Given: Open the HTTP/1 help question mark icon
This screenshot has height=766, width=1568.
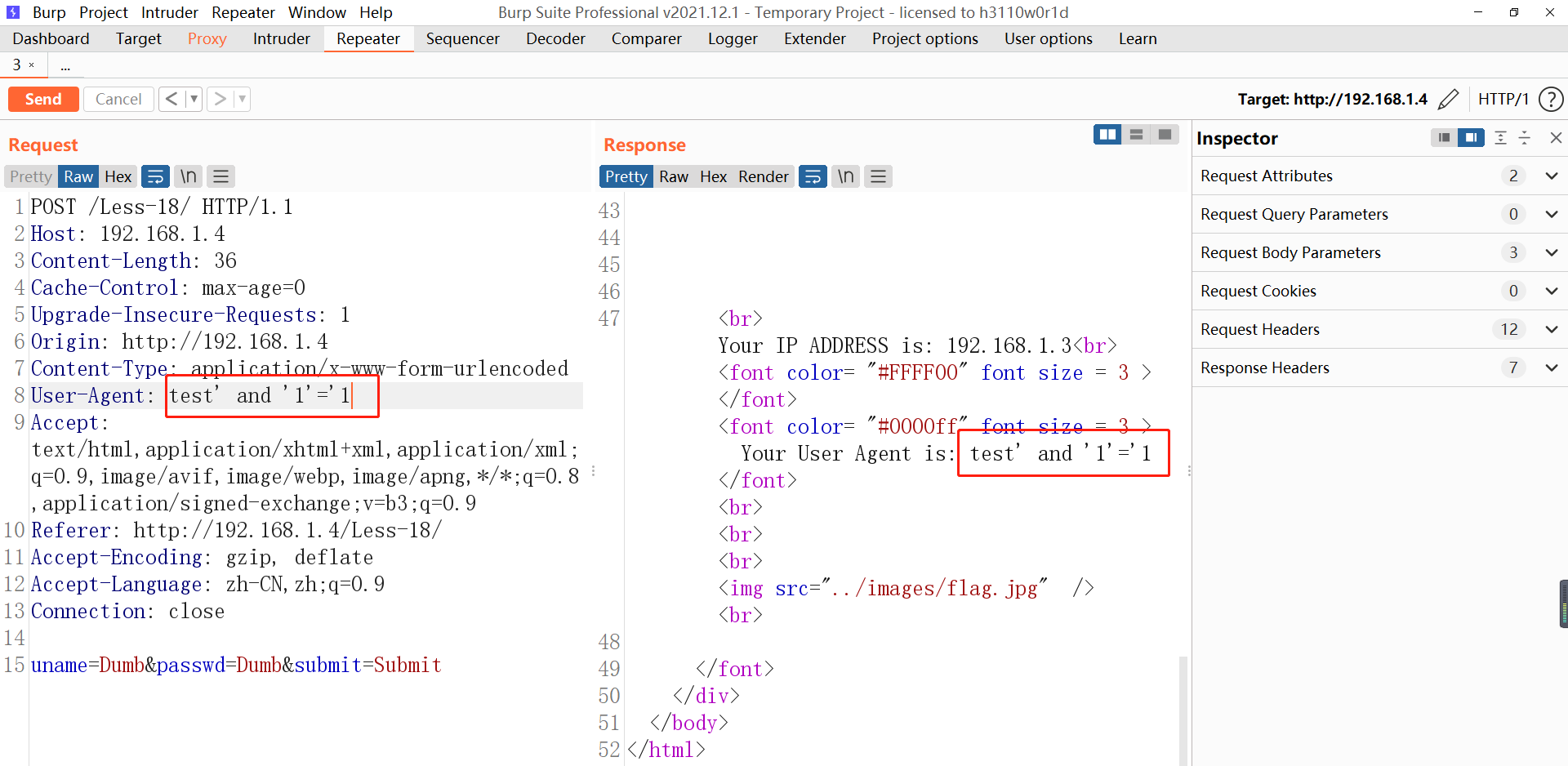Looking at the screenshot, I should coord(1551,99).
